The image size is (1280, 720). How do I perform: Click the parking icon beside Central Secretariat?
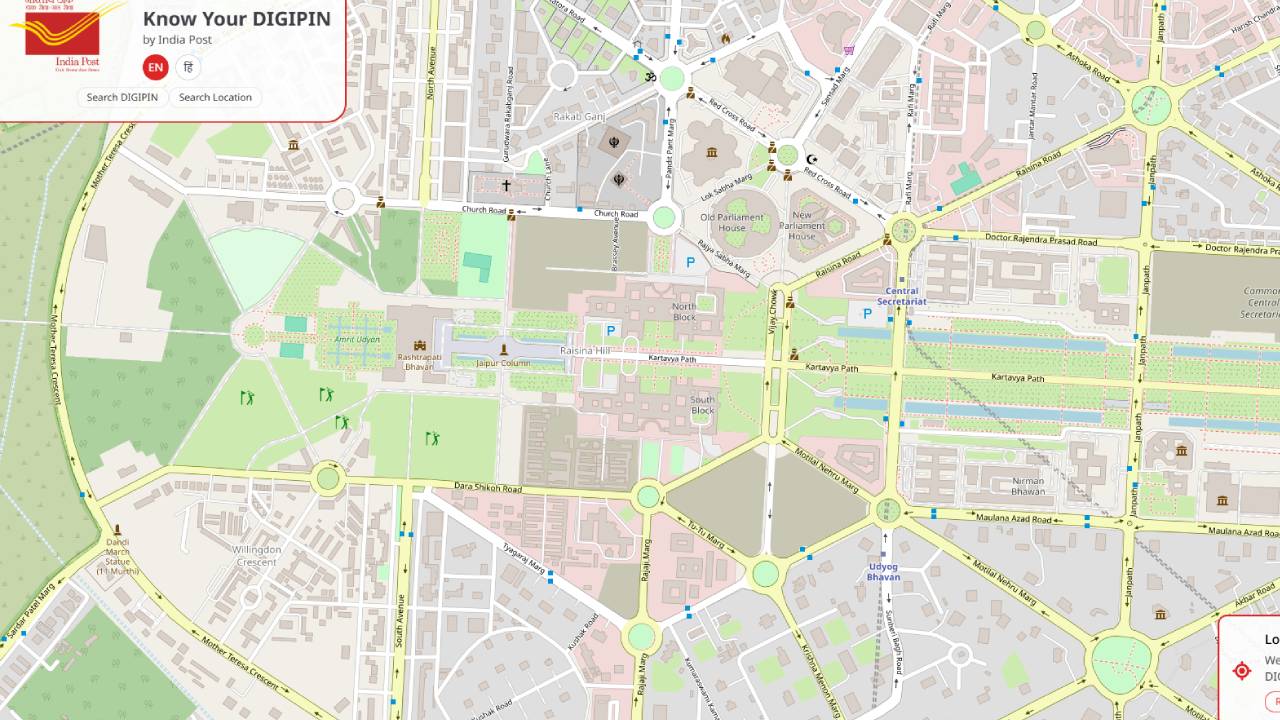point(867,314)
